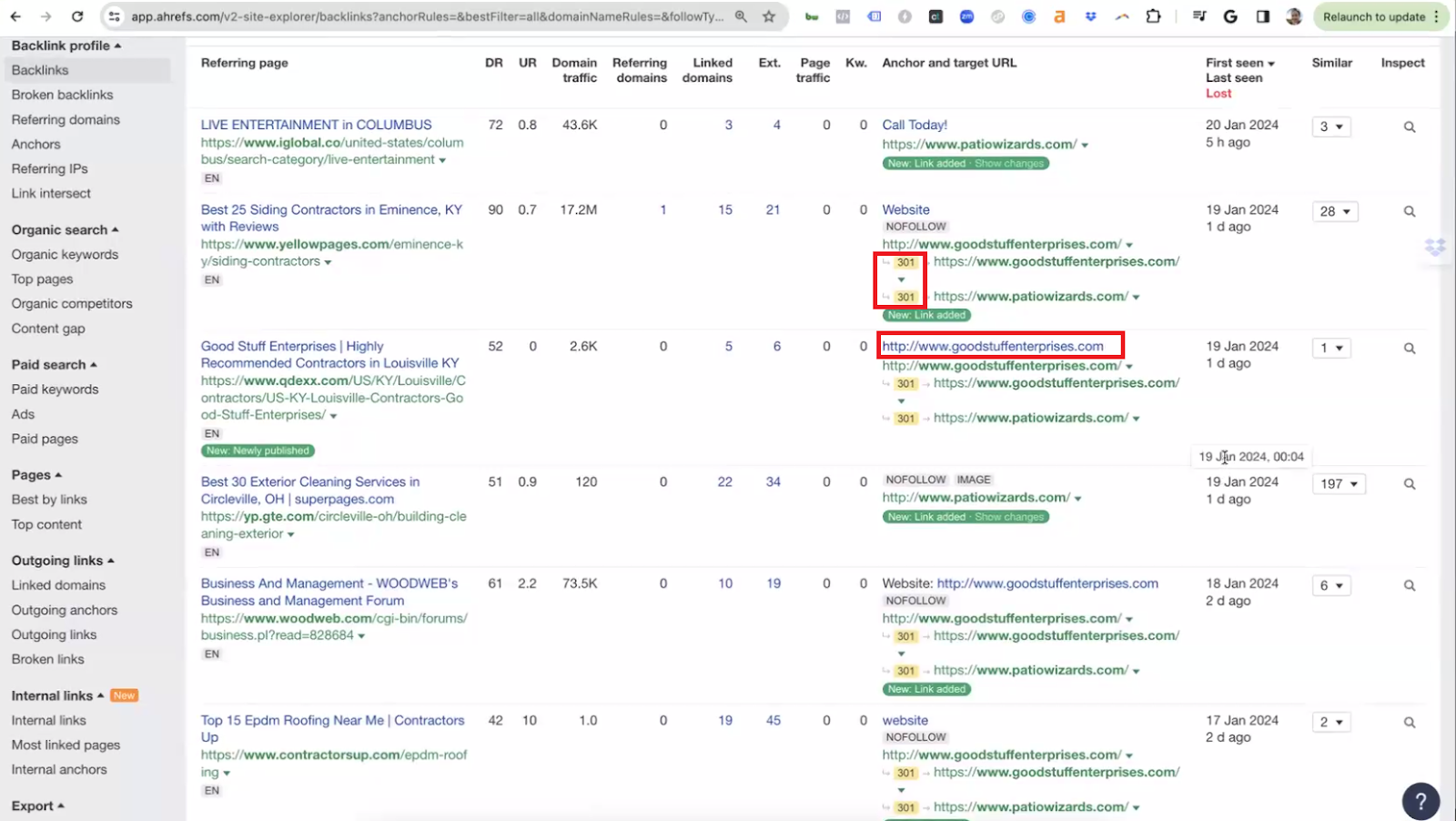Inspect the qdexx.com backlink row magnifier

[x=1410, y=349]
